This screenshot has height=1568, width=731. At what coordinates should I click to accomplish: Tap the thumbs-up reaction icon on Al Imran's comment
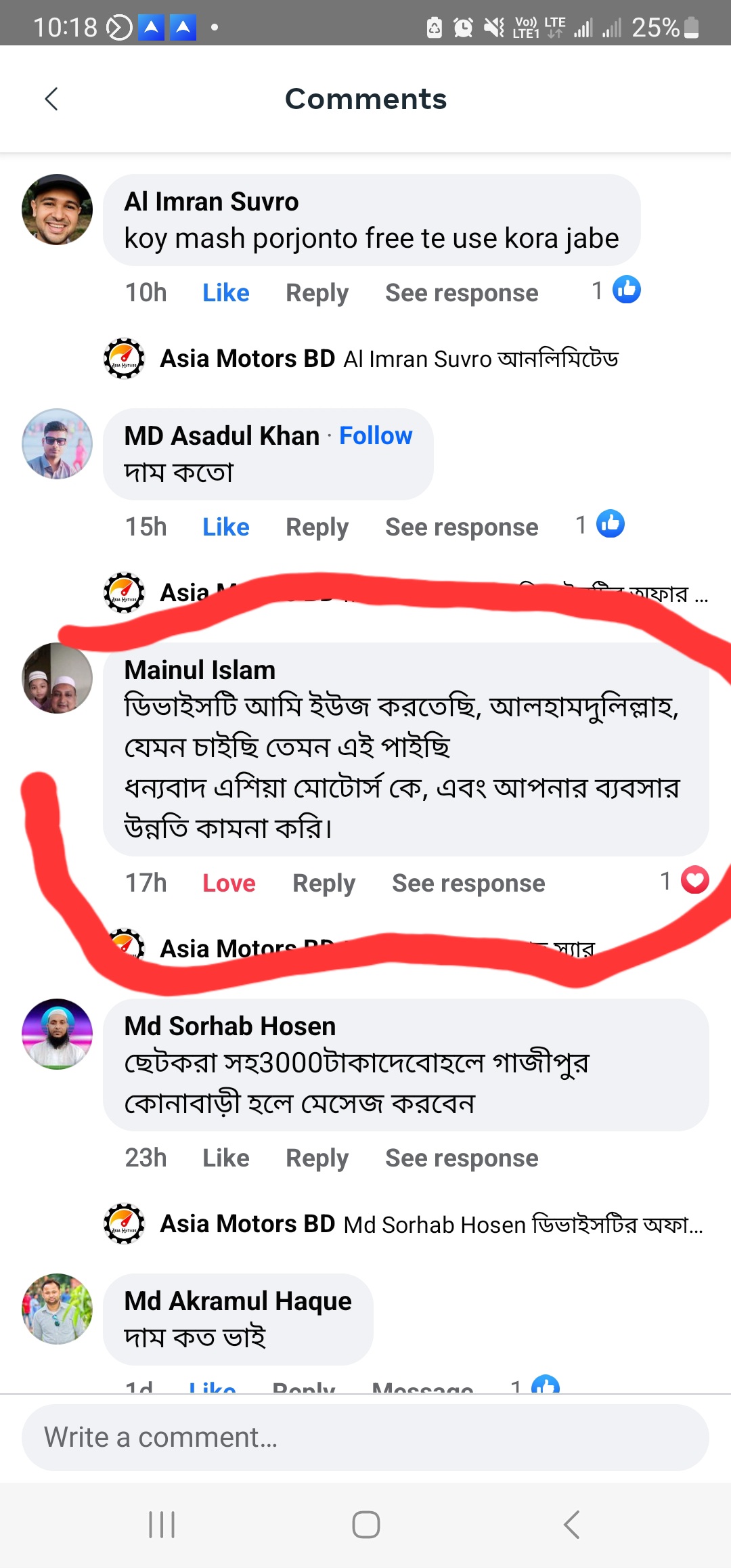click(627, 290)
